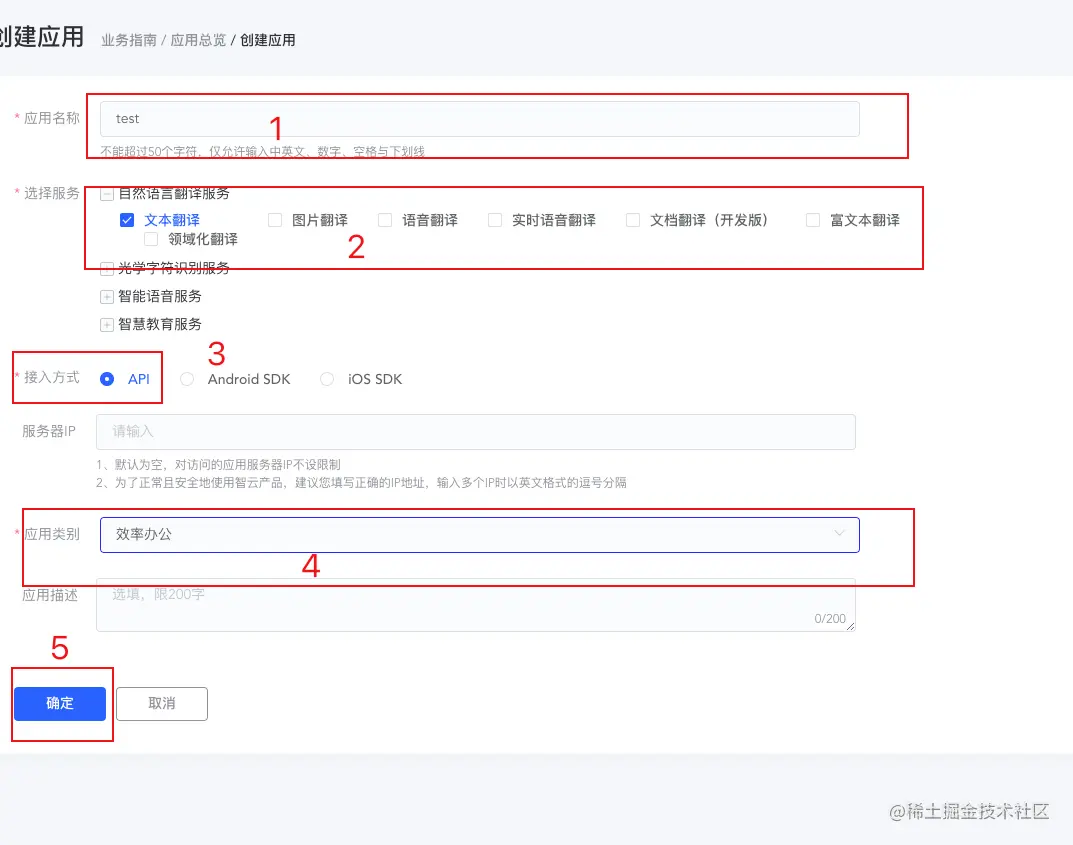The image size is (1073, 845).
Task: Check the 富文本翻译 option
Action: pos(813,220)
